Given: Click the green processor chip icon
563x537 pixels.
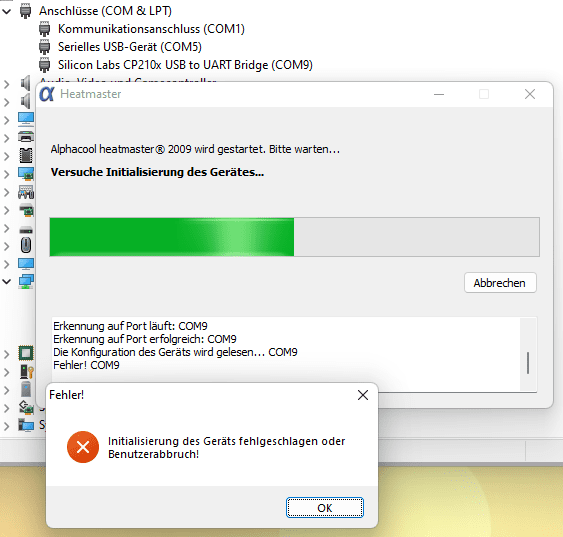Looking at the screenshot, I should [x=26, y=353].
